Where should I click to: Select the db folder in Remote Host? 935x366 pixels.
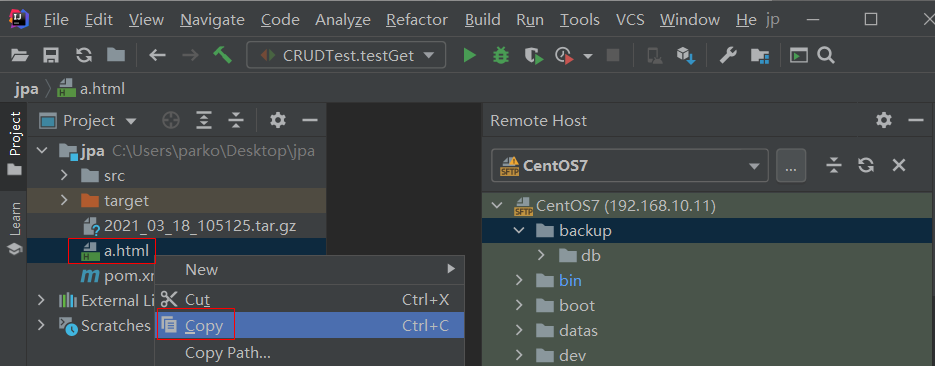[708, 256]
